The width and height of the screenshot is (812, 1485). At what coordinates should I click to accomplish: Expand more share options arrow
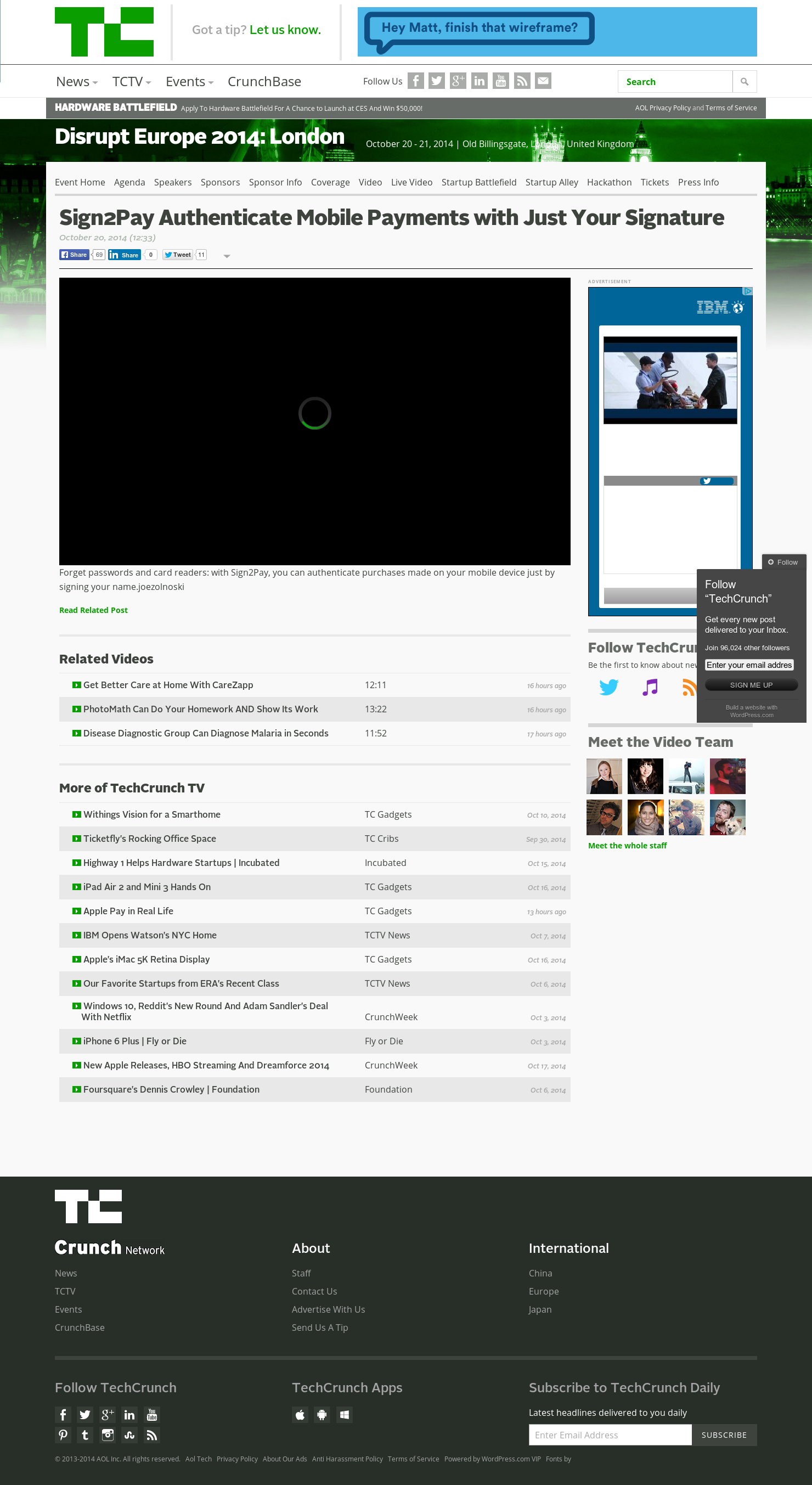(227, 256)
